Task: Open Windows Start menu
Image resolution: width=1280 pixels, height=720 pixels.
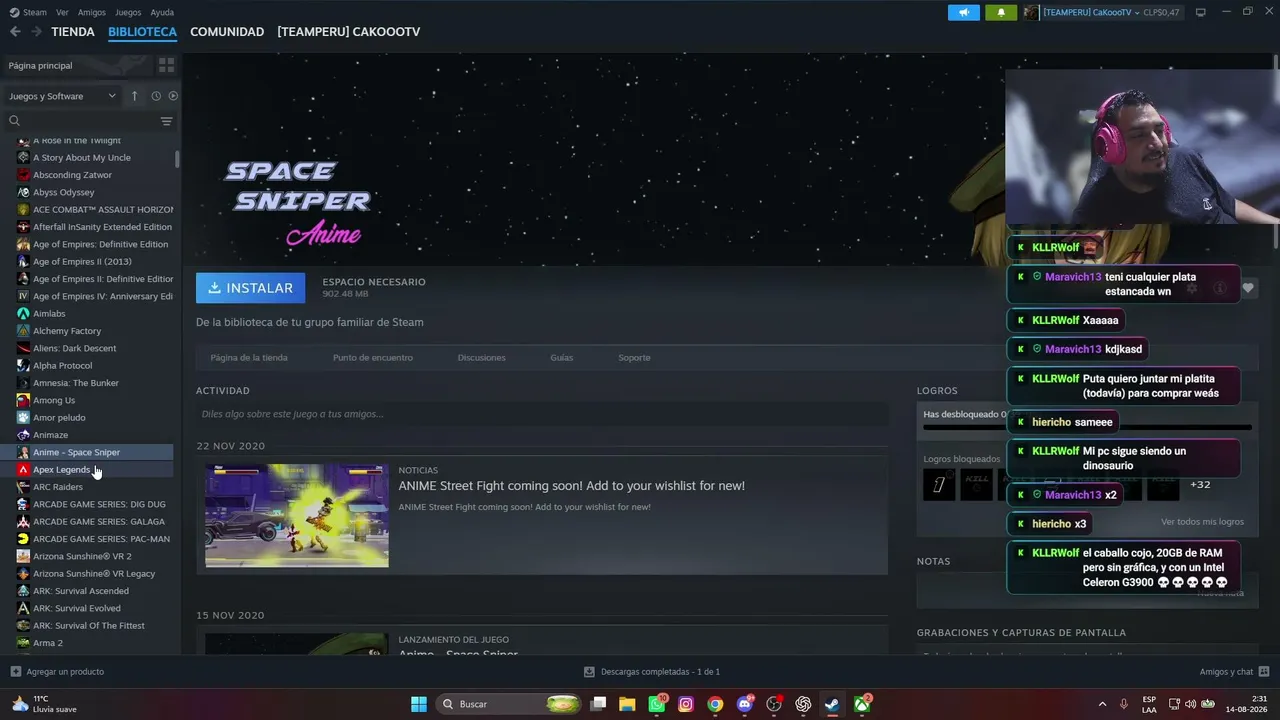Action: [419, 704]
